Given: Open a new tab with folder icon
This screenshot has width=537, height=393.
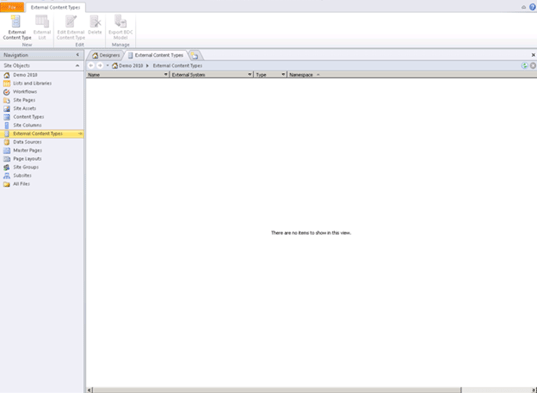Looking at the screenshot, I should pos(195,55).
